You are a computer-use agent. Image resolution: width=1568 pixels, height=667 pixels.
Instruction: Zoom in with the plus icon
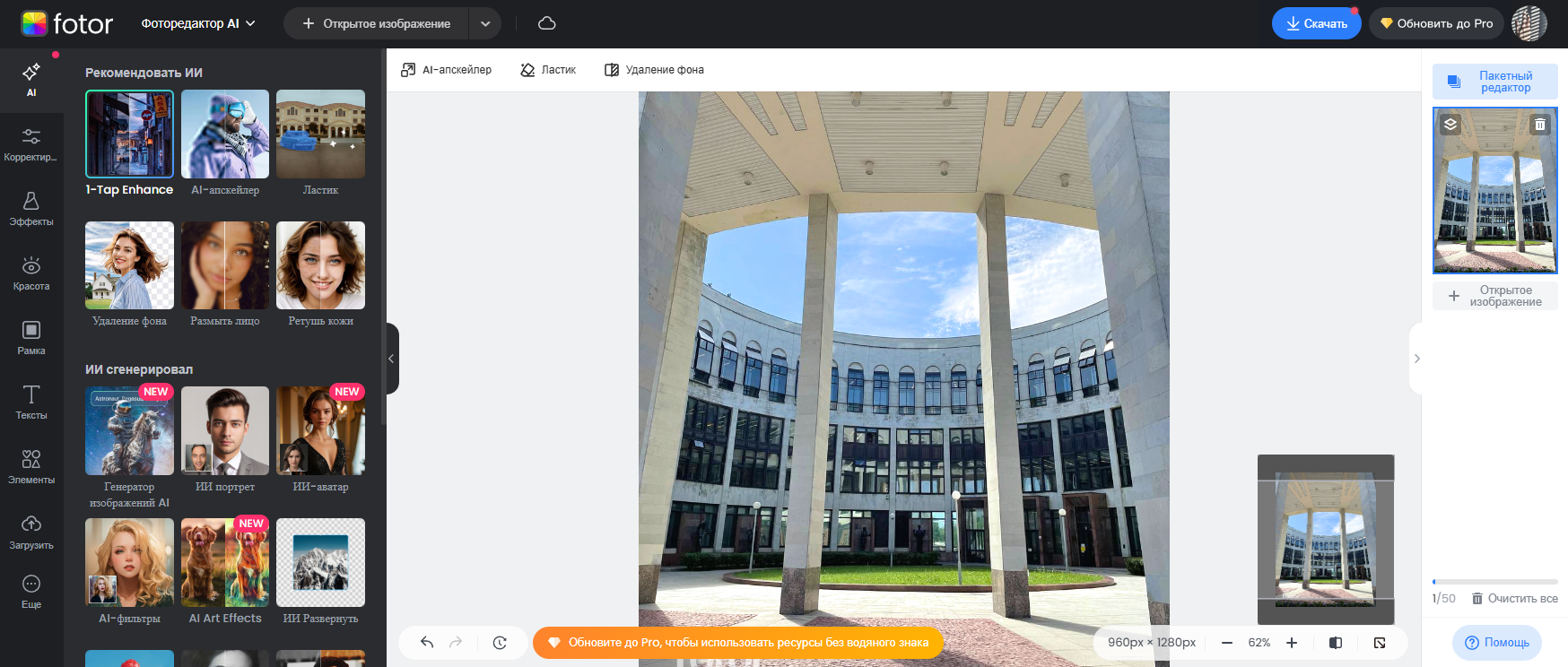(x=1292, y=643)
